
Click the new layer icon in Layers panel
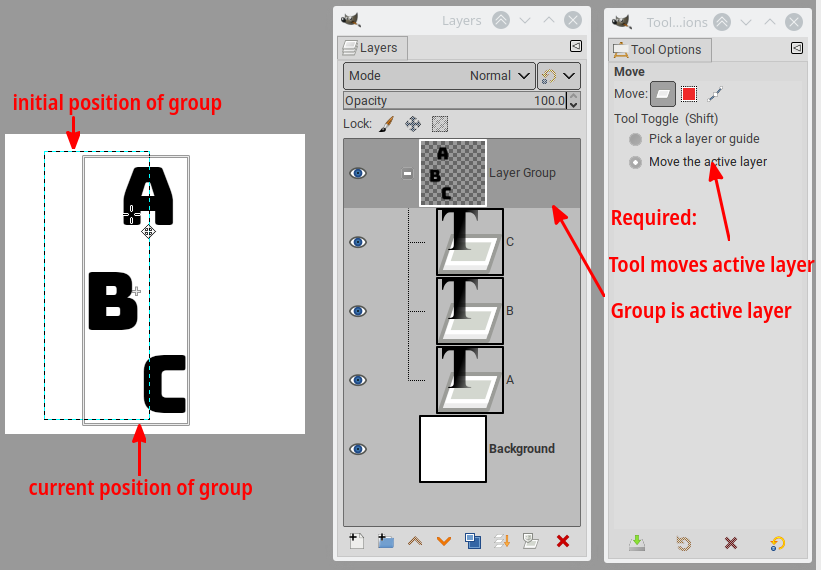click(357, 541)
